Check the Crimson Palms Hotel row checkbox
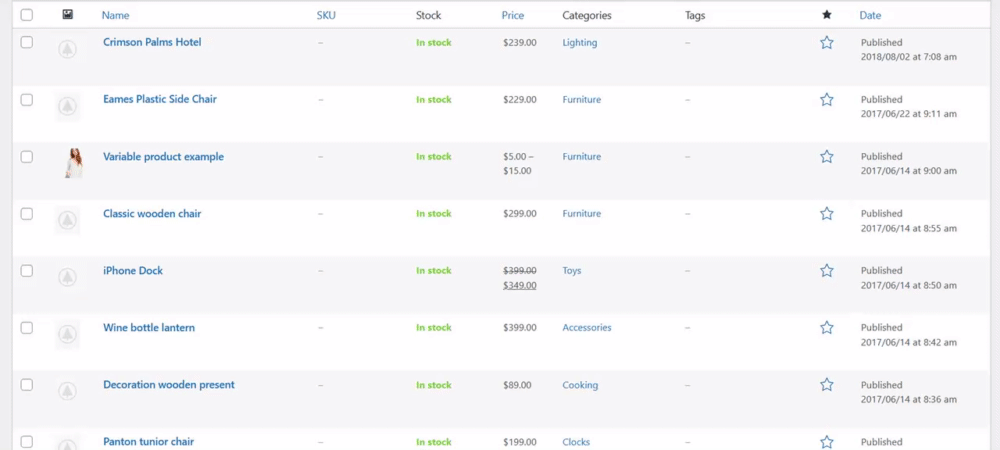Viewport: 1000px width, 450px height. click(x=26, y=42)
